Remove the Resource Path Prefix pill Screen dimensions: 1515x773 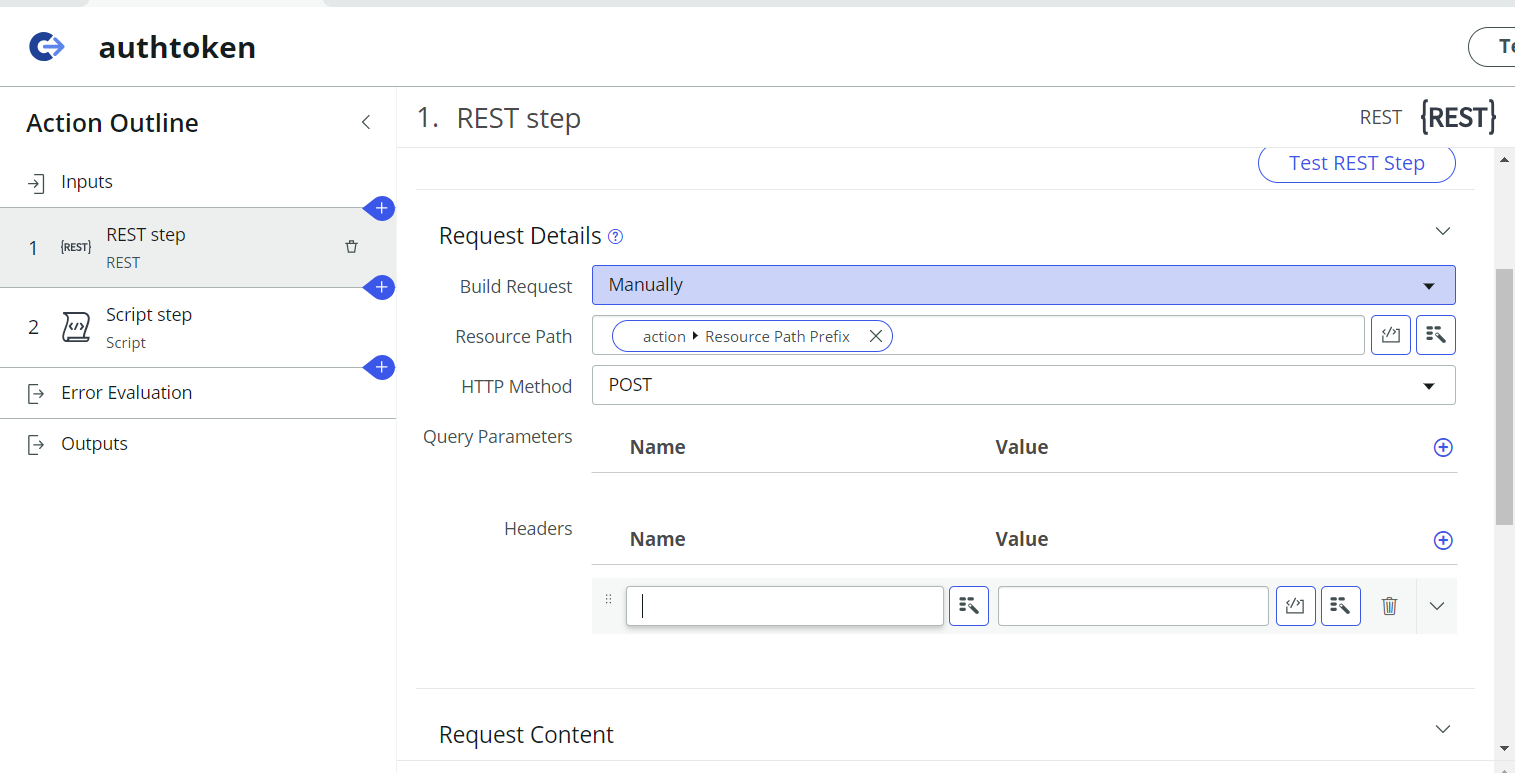coord(876,335)
